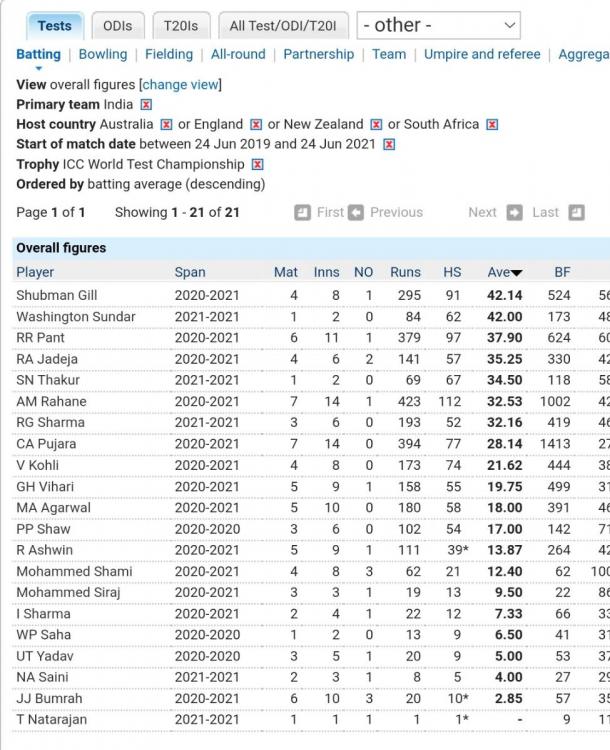The width and height of the screenshot is (610, 750).
Task: Switch to the ODIs tab
Action: [118, 26]
